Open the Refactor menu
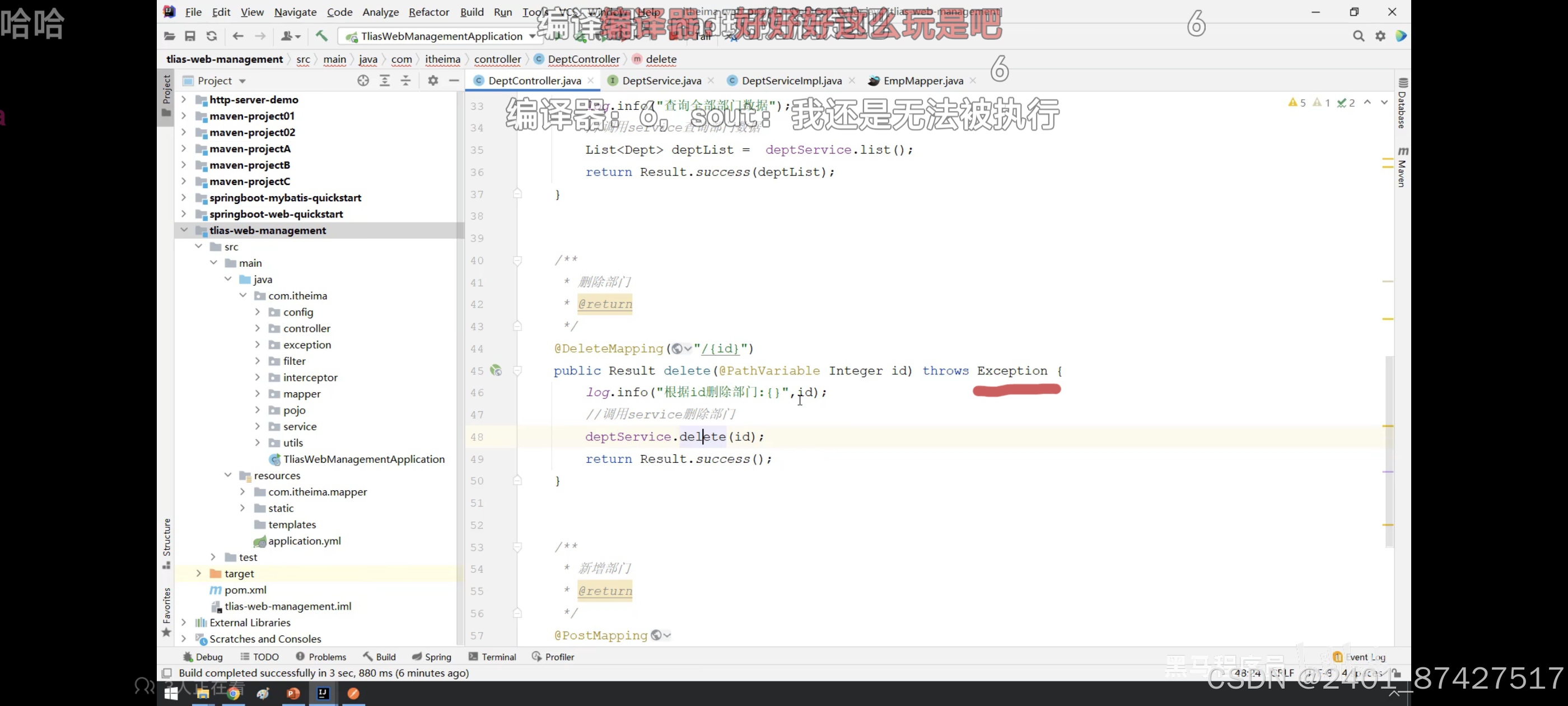Screen dimensions: 1568x706 pos(428,12)
